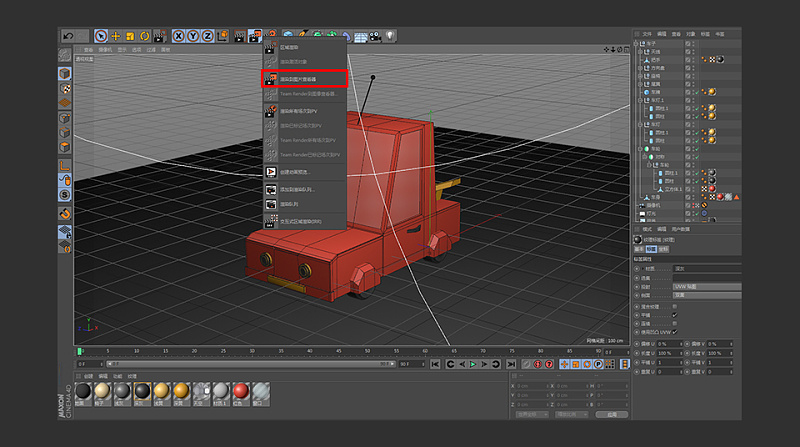Switch to Edges mode icon
The image size is (800, 447).
65,133
